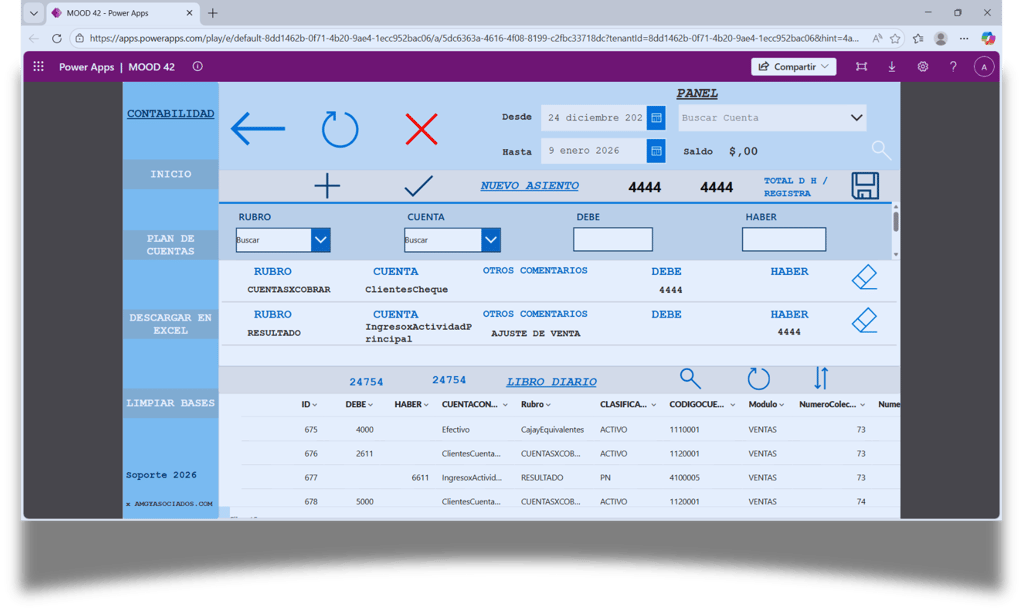Open the RUBRO Buscar dropdown
Image resolution: width=1024 pixels, height=613 pixels.
click(x=321, y=240)
